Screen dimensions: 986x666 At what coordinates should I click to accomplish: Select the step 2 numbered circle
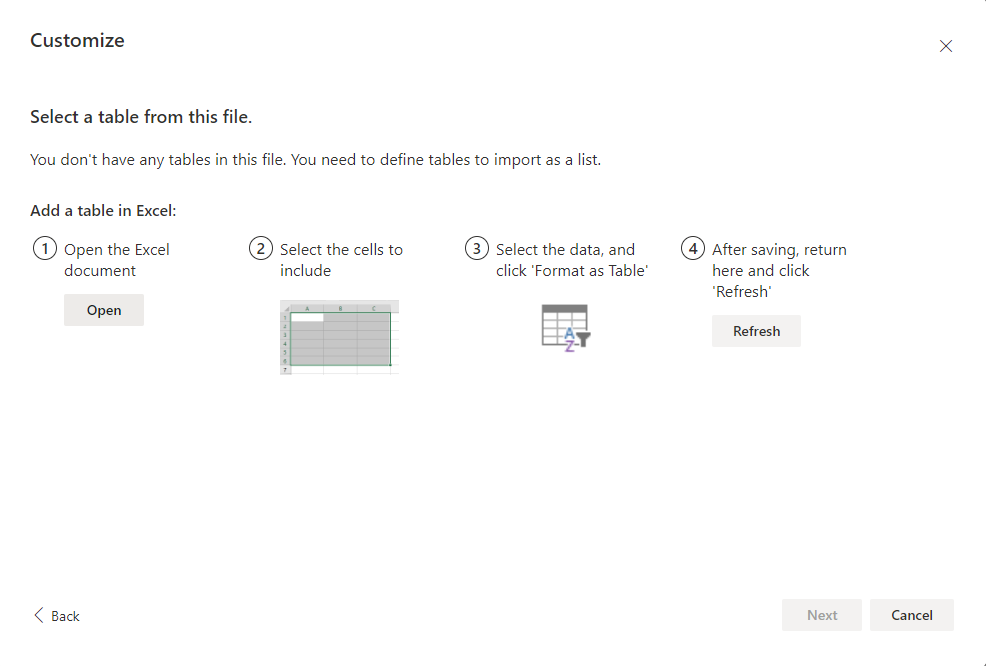point(262,247)
